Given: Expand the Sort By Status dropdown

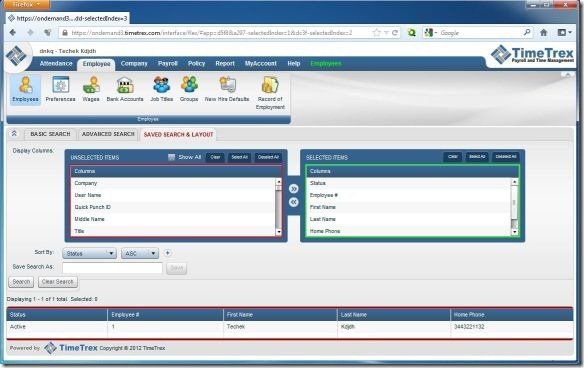Looking at the screenshot, I should (x=89, y=253).
